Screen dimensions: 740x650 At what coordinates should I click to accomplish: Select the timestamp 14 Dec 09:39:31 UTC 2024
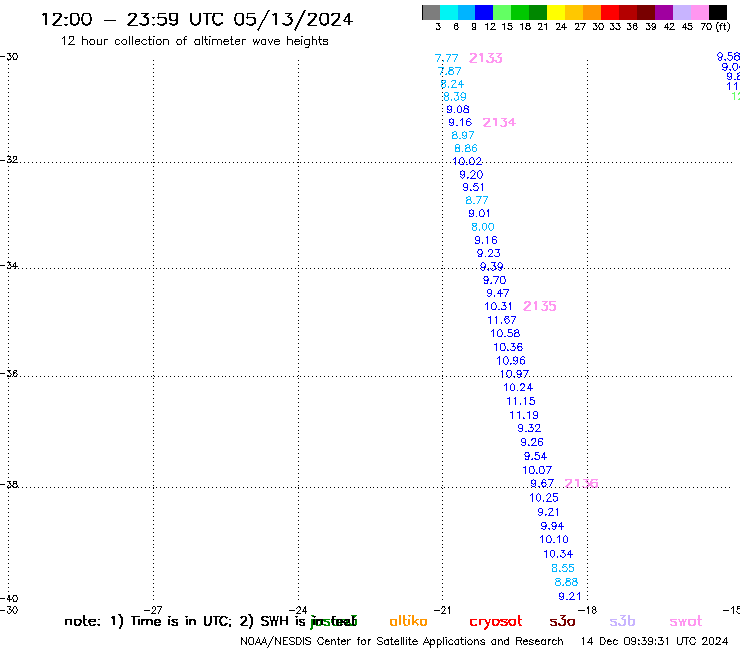click(x=654, y=641)
